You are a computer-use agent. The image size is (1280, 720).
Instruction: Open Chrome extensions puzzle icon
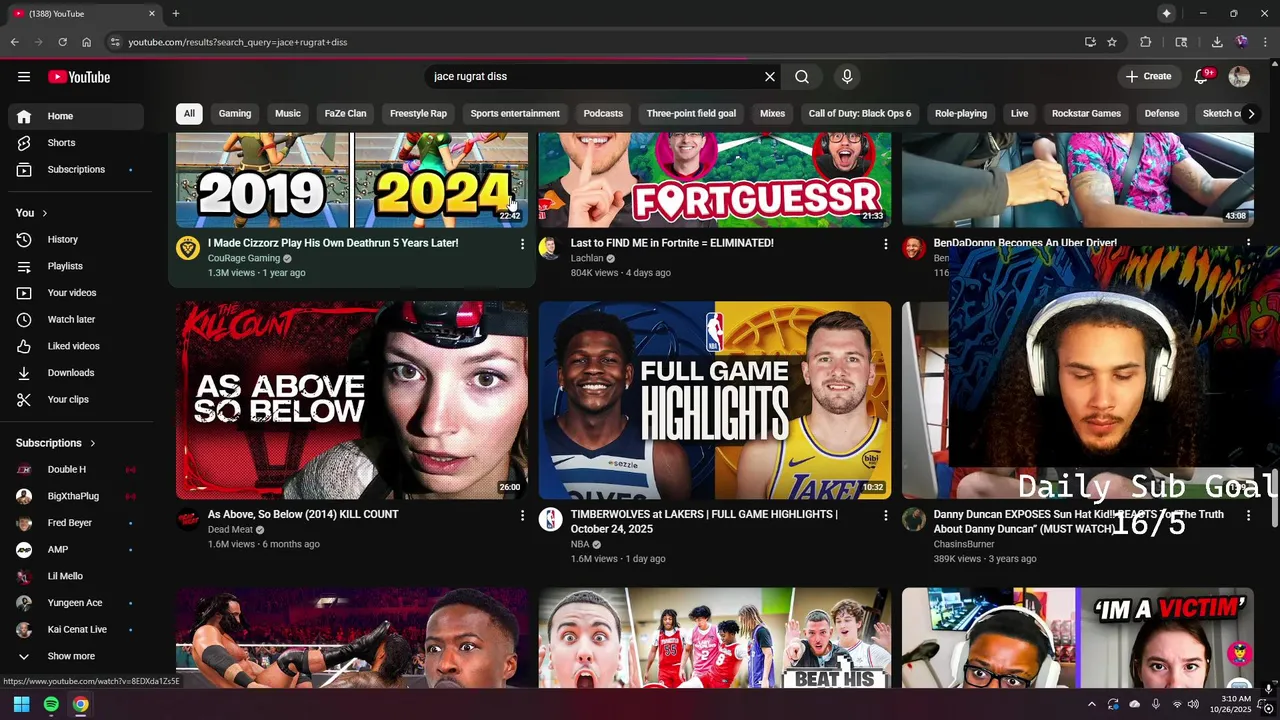pyautogui.click(x=1146, y=42)
